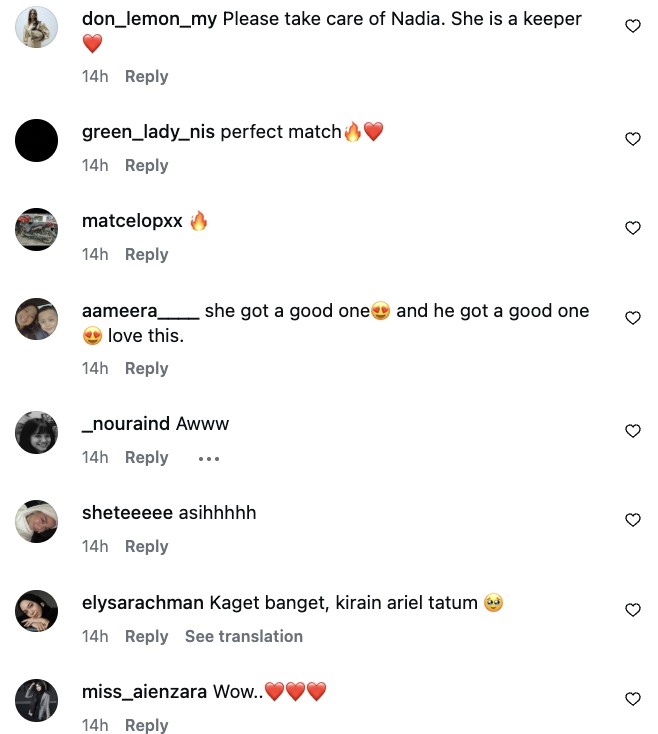Like elysarachman's comment with the heart
The width and height of the screenshot is (658, 734).
pos(632,610)
